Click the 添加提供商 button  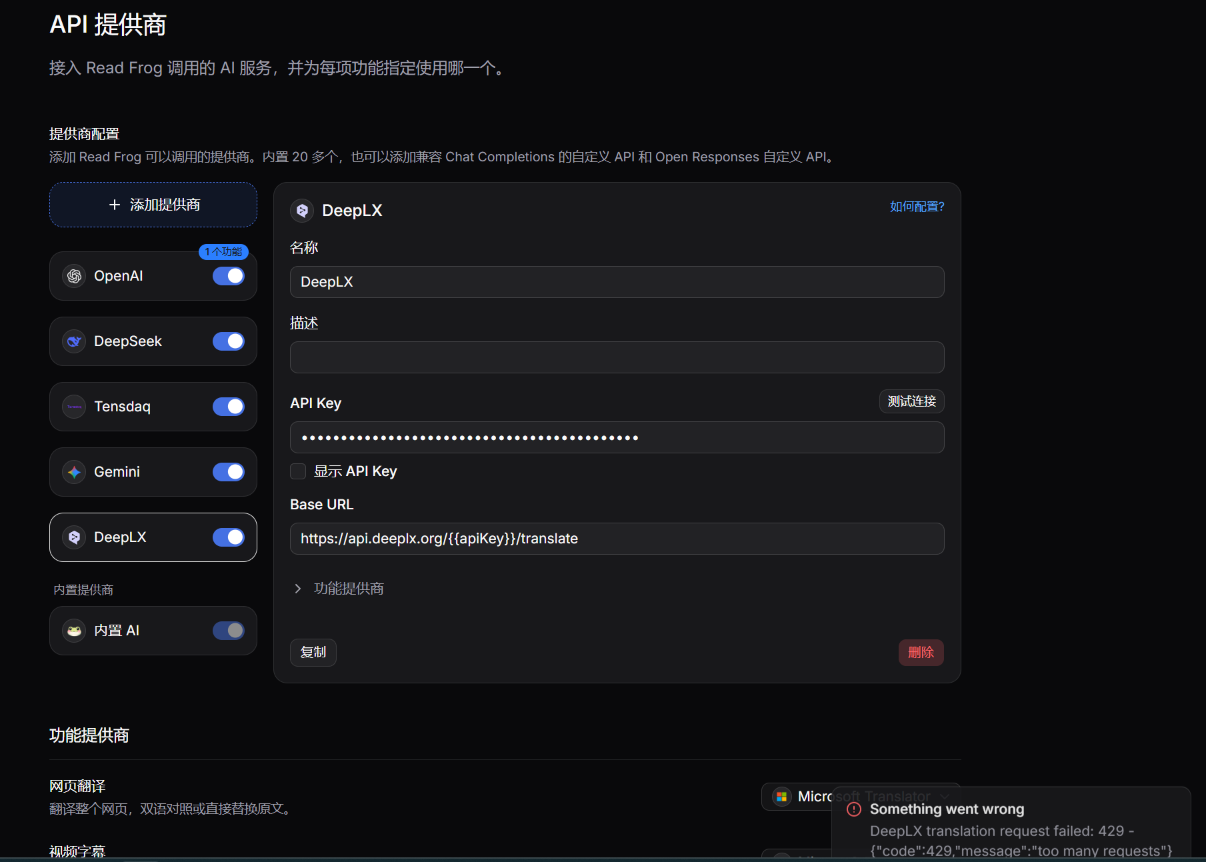tap(153, 204)
